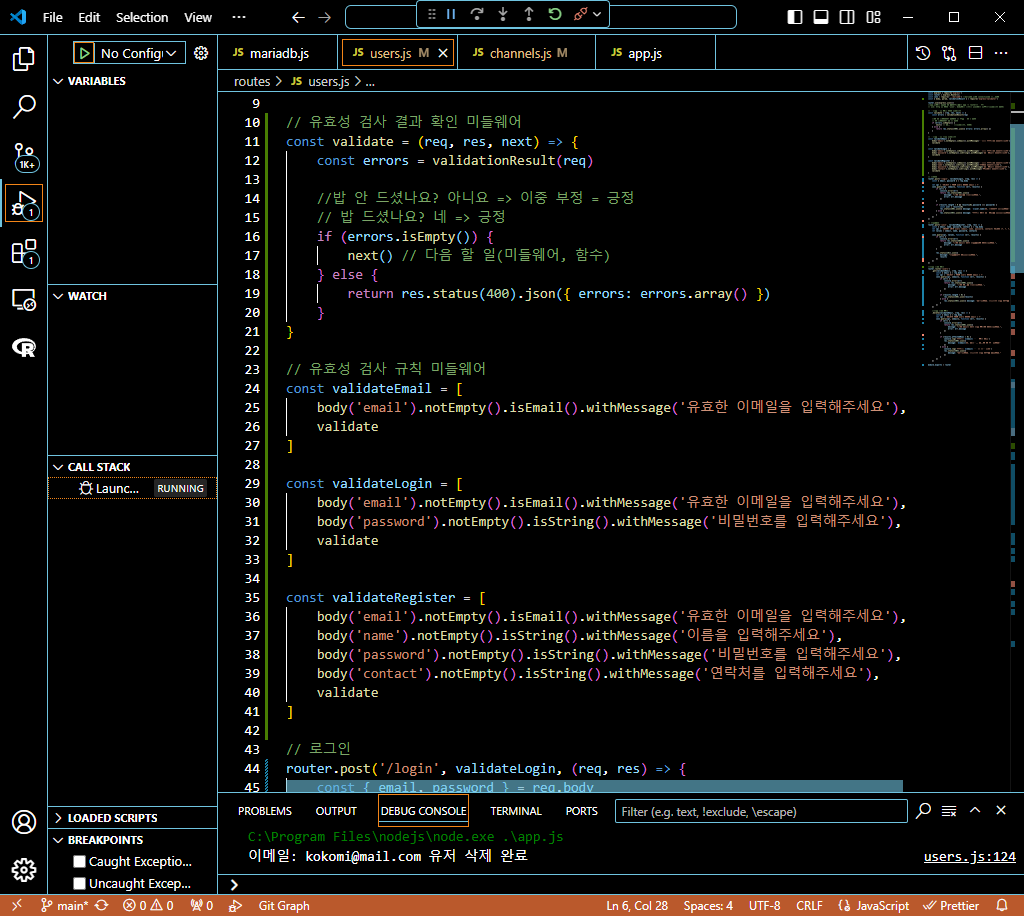The image size is (1024, 916).
Task: Open the Manage gear at sidebar bottom
Action: click(24, 869)
